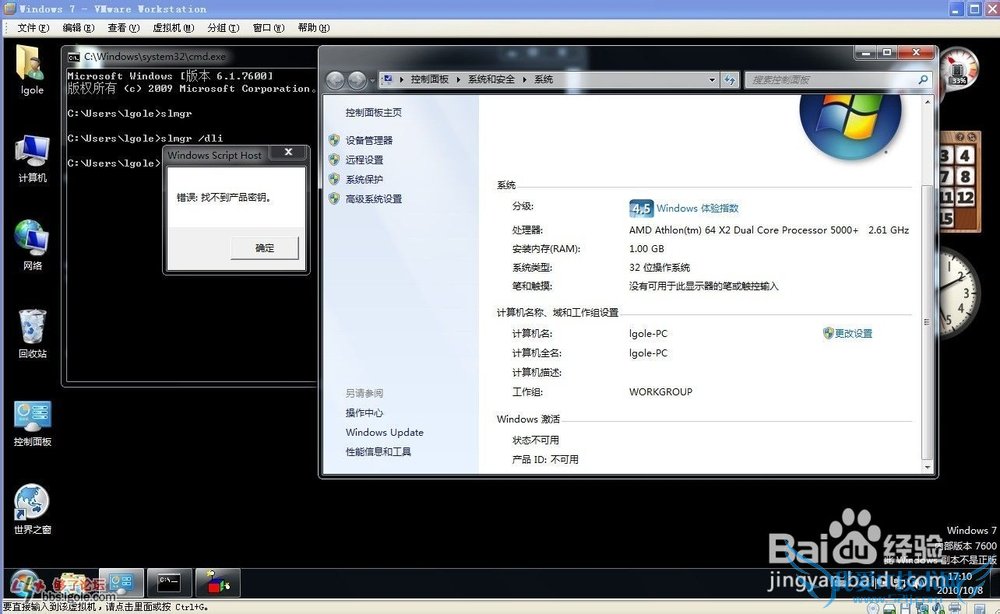The width and height of the screenshot is (1000, 614).
Task: Click the back arrow in System window
Action: [x=335, y=80]
